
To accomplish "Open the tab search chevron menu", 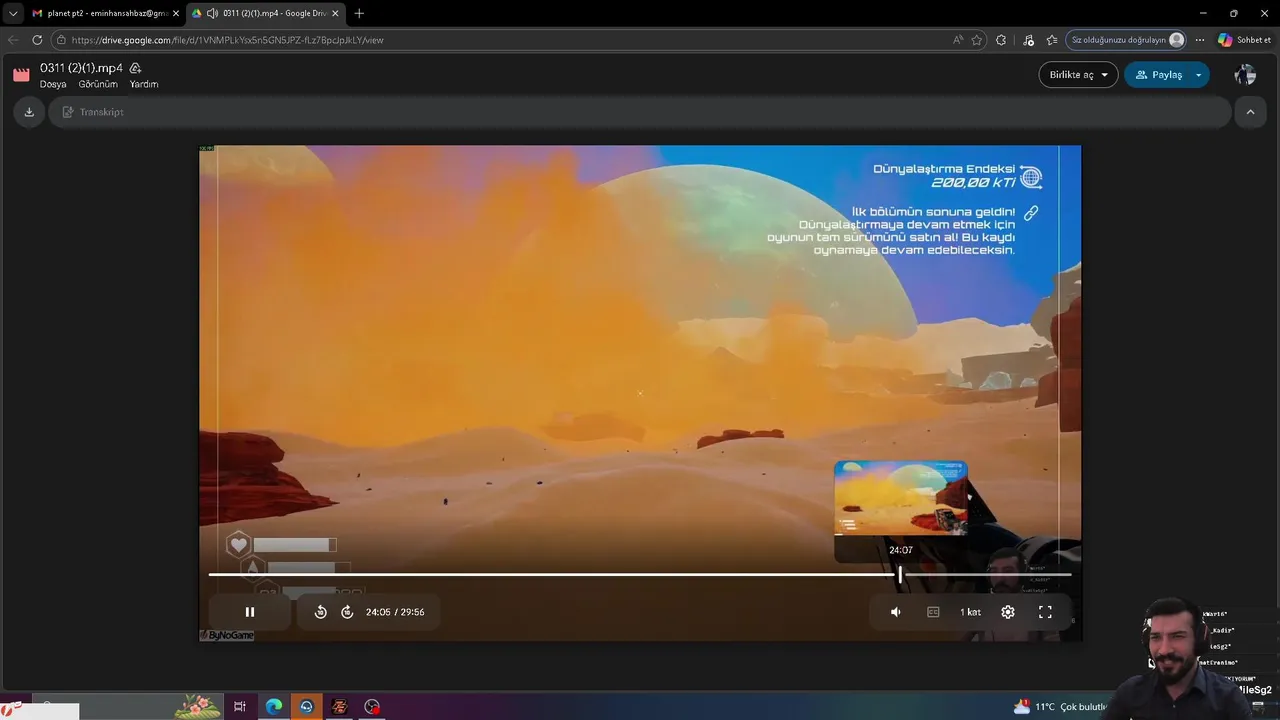I will (x=13, y=13).
